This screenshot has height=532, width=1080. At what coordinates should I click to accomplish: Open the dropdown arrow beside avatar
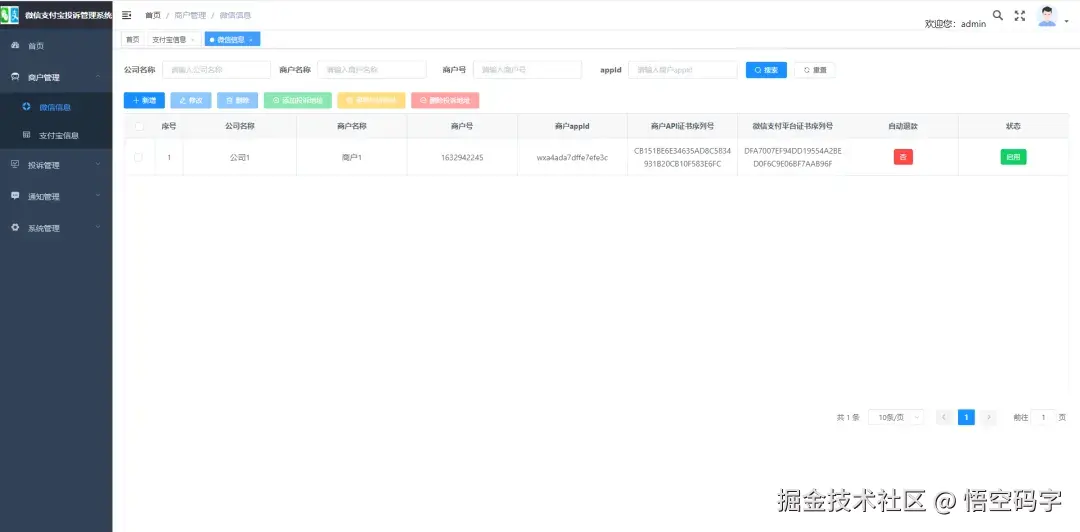[x=1067, y=21]
